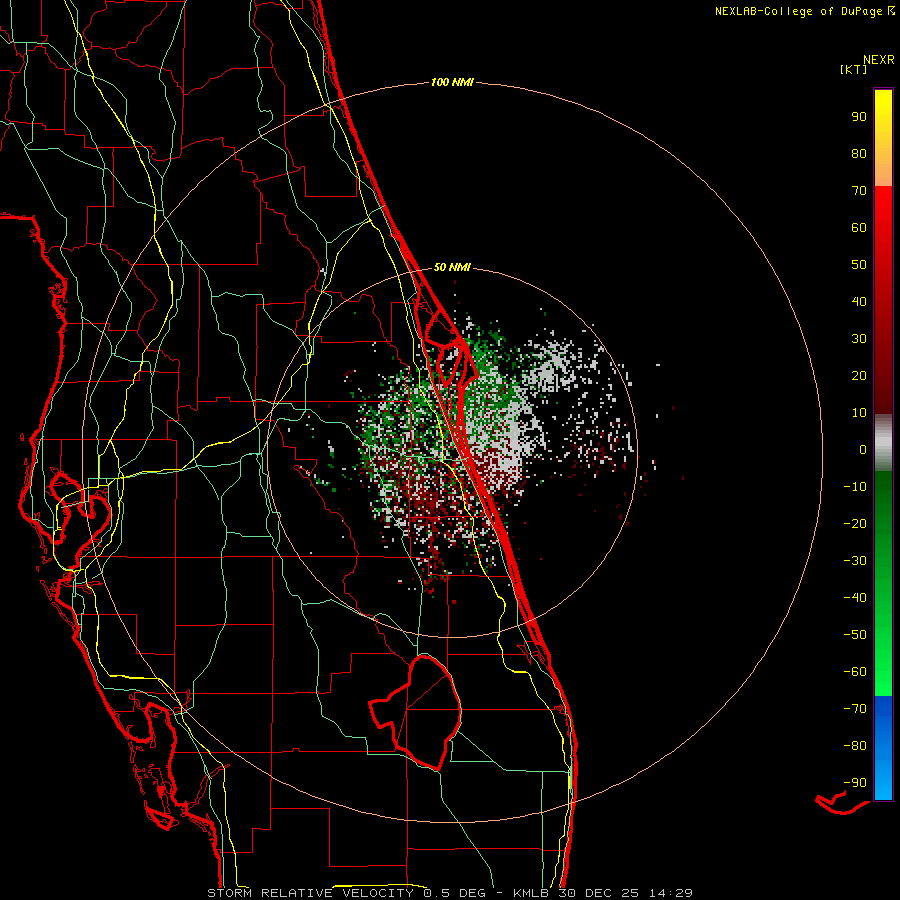Select the 90 knot scale label

[x=859, y=117]
